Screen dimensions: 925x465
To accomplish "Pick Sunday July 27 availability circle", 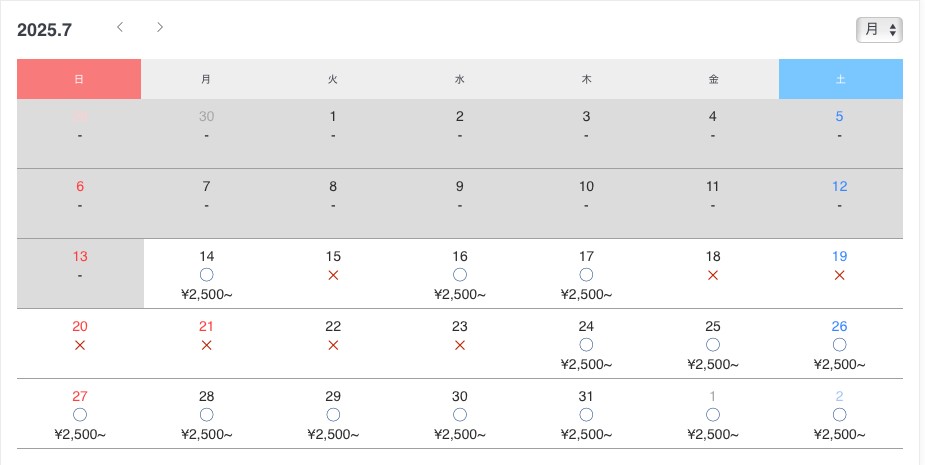I will point(80,415).
